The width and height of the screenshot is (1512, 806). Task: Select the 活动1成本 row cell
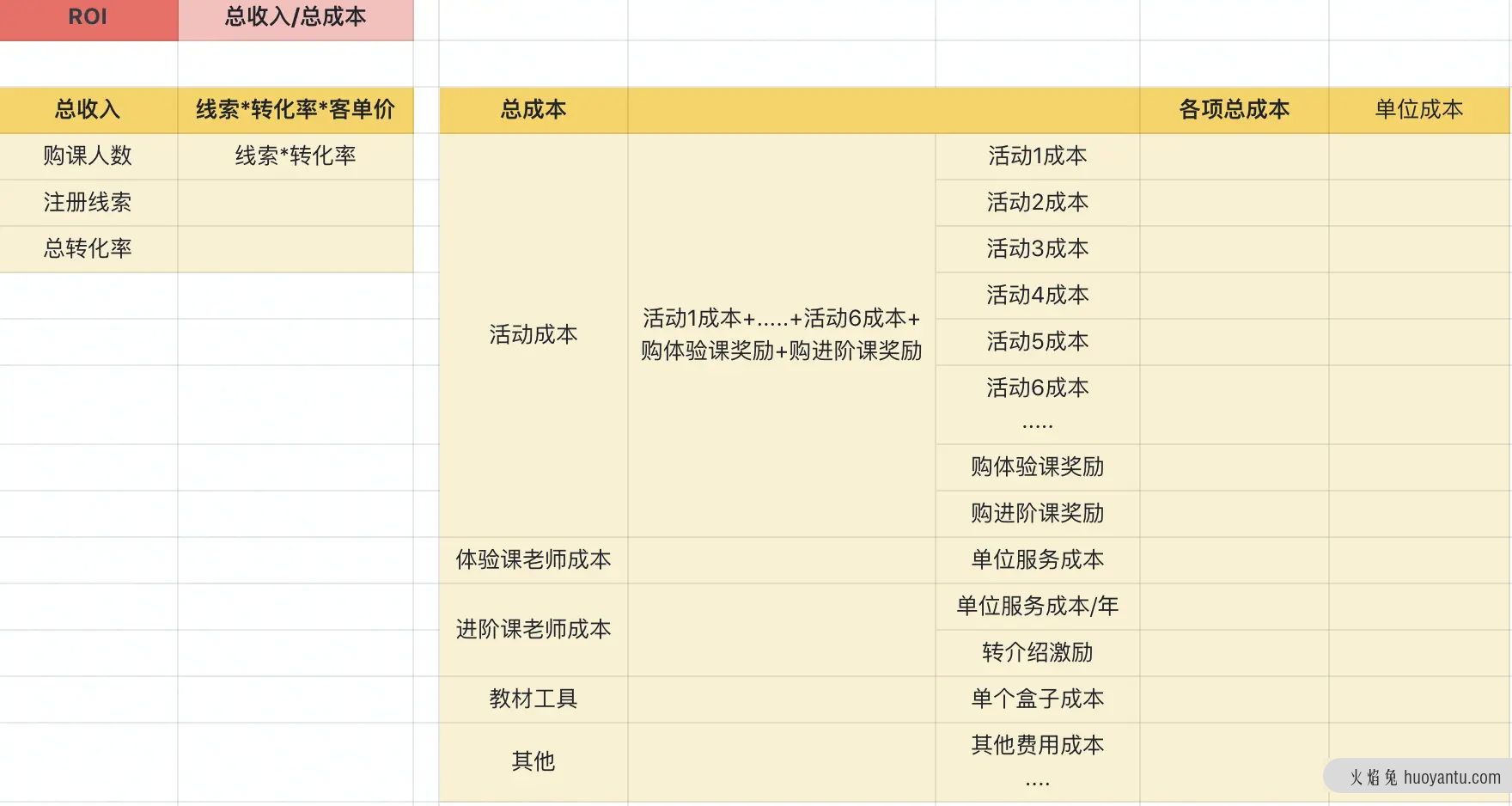(x=1038, y=156)
